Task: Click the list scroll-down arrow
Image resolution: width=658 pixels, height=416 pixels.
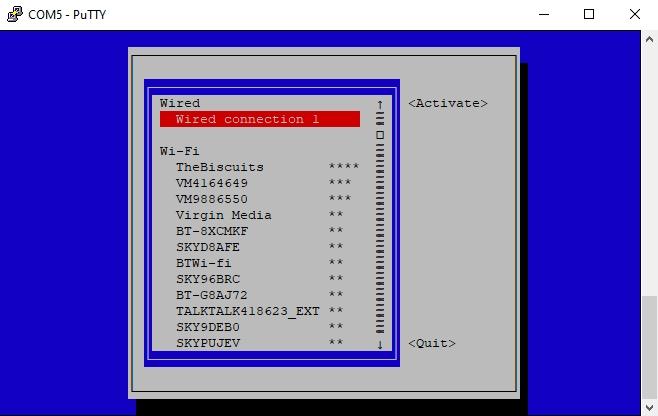Action: click(380, 344)
